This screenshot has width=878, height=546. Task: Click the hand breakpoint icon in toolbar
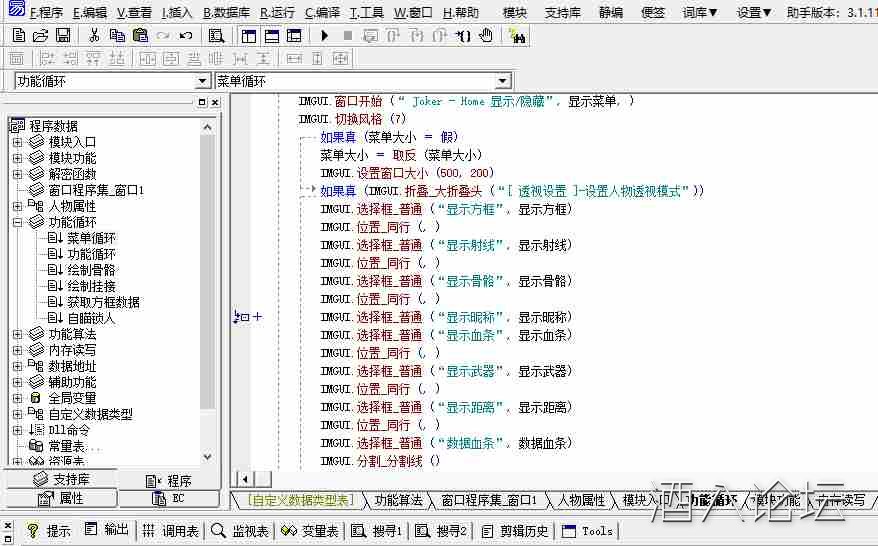(486, 35)
